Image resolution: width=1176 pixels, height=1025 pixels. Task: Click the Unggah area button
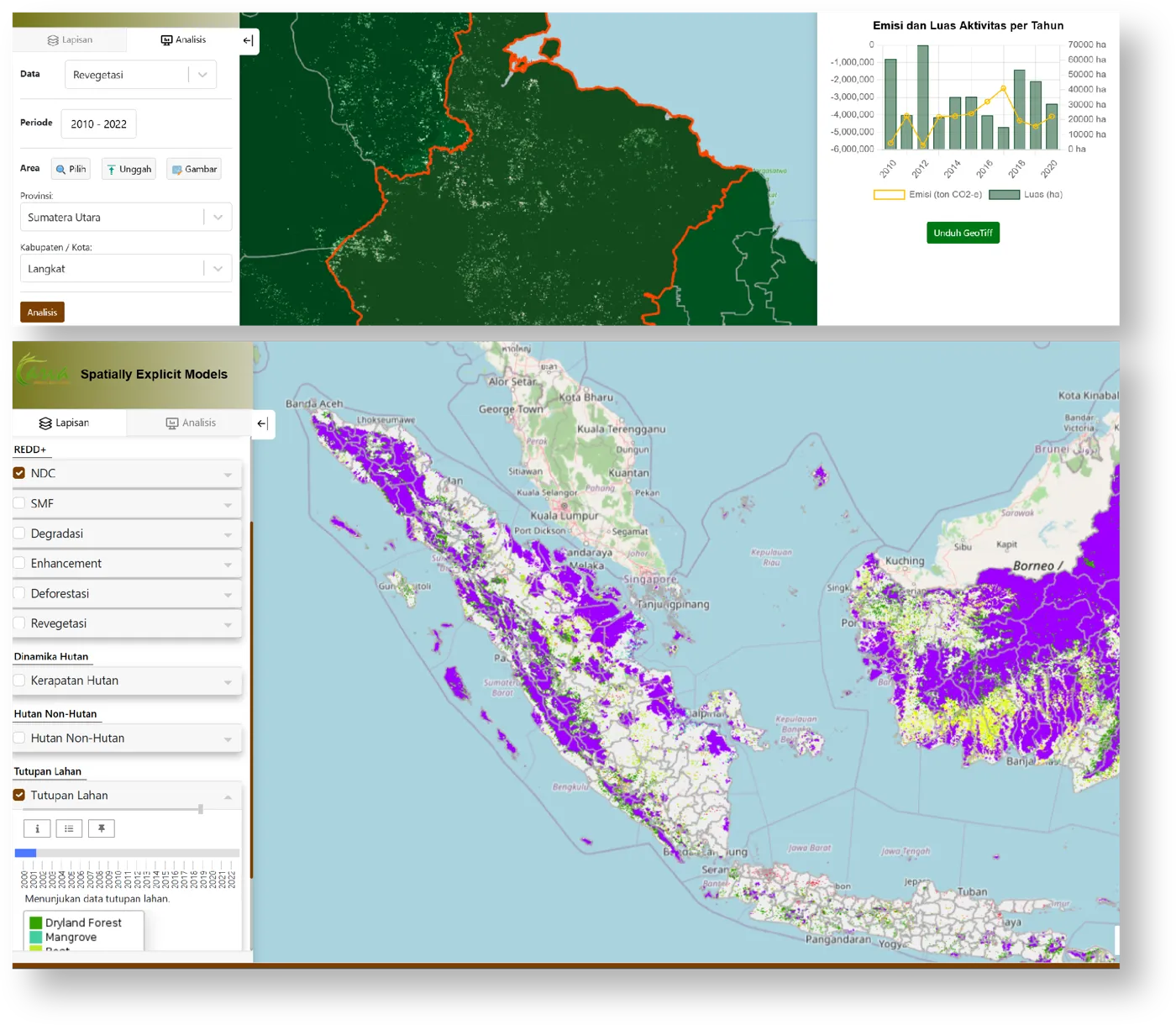click(x=129, y=169)
